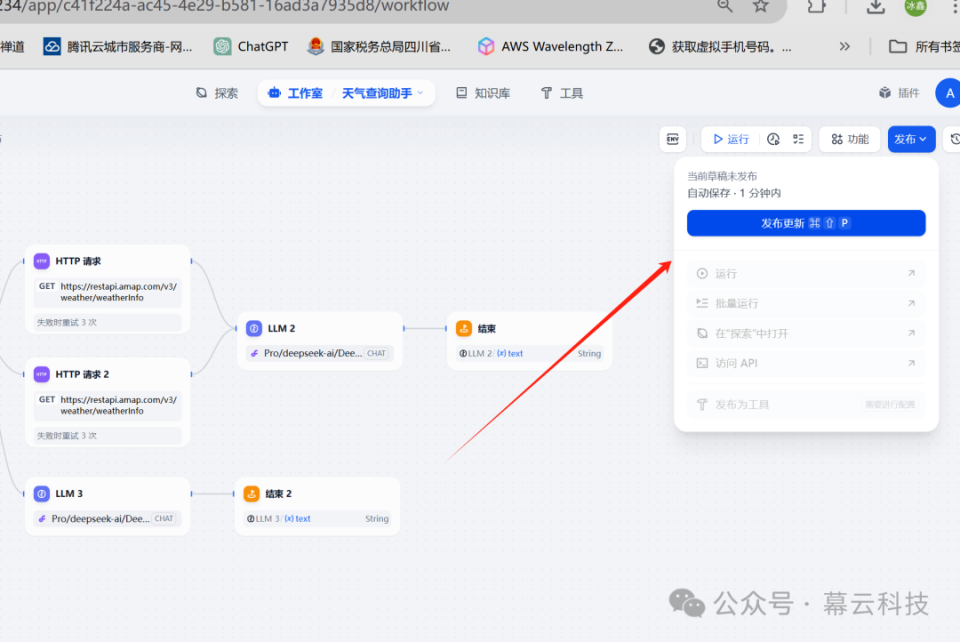Click the 结束 2 end node icon
960x642 pixels.
click(x=253, y=492)
